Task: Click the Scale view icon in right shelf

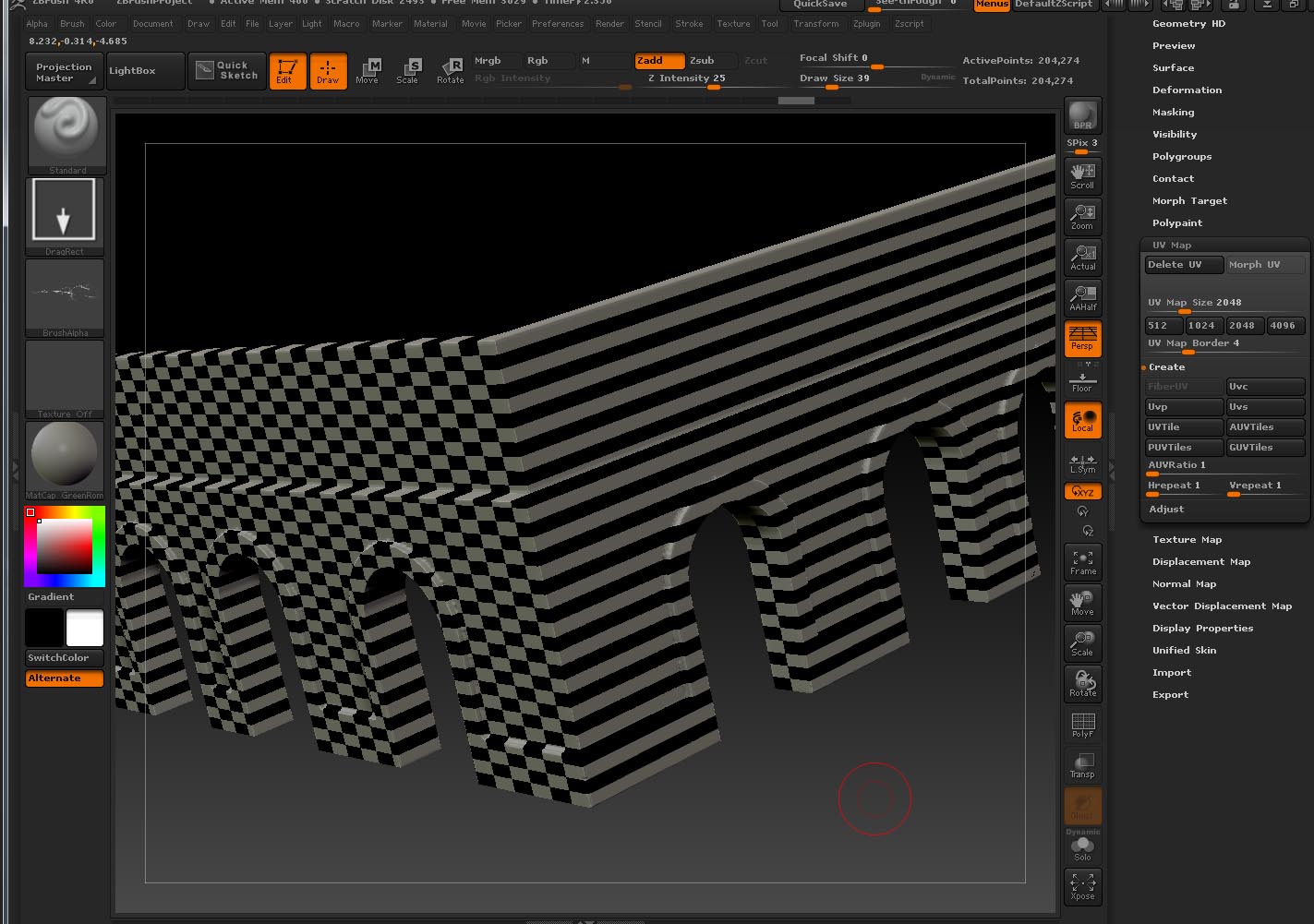Action: [1082, 642]
